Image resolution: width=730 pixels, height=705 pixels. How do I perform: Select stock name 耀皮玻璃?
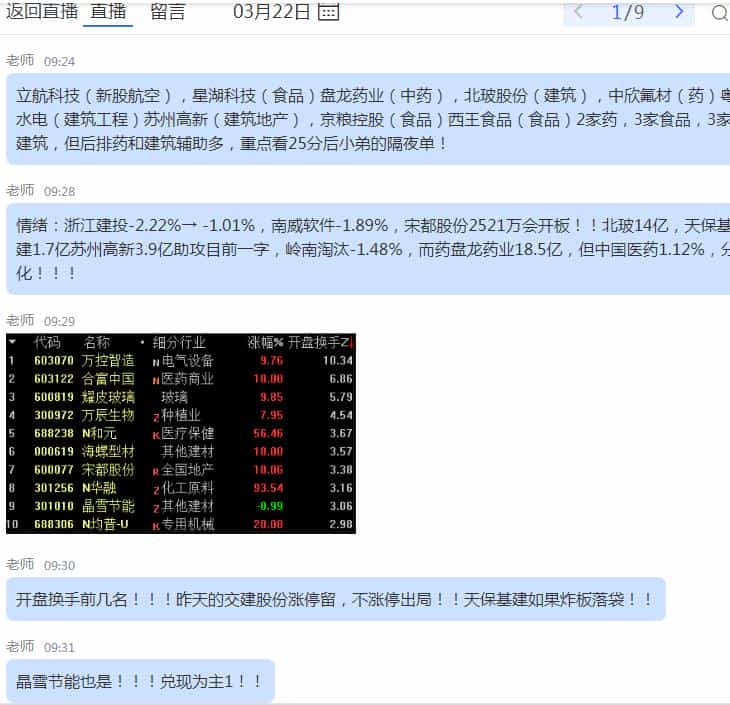(108, 397)
